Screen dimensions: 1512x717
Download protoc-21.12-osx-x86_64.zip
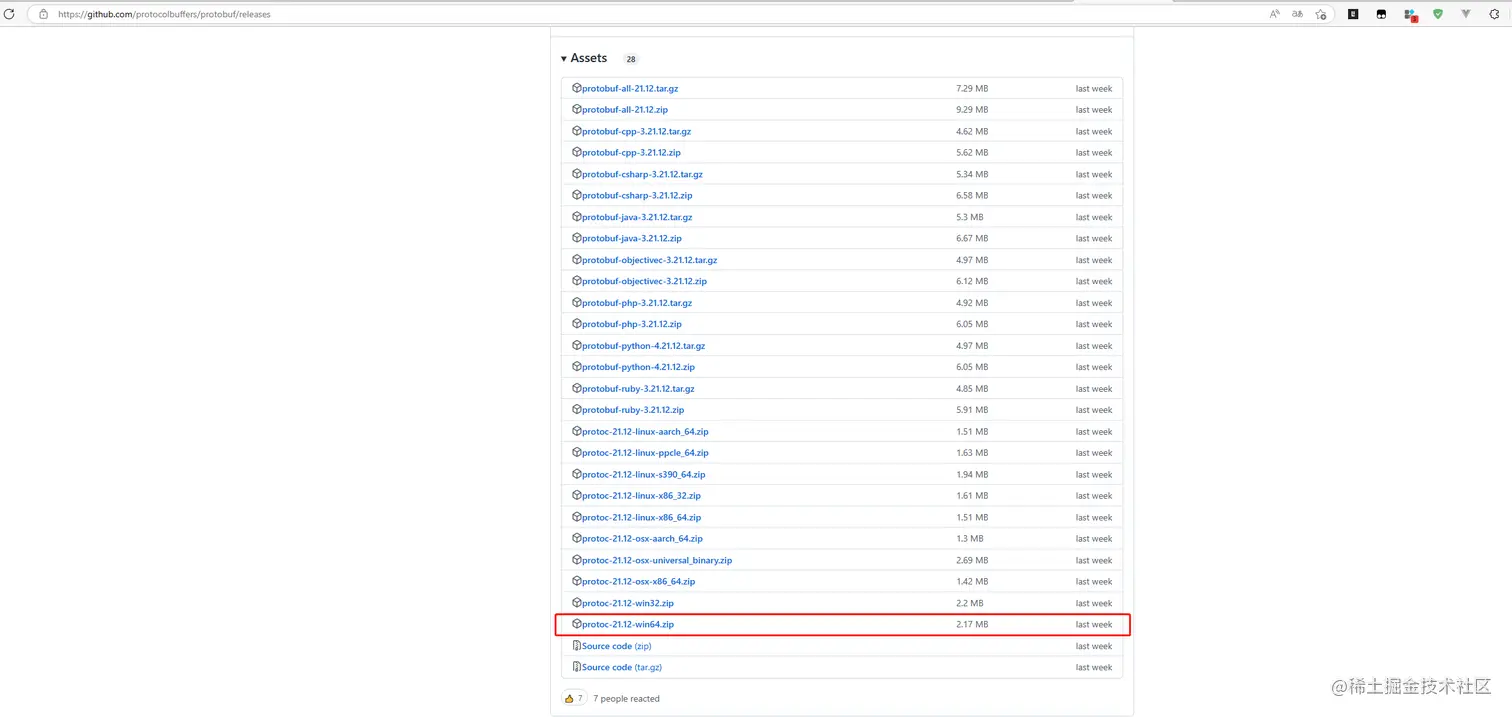[638, 582]
